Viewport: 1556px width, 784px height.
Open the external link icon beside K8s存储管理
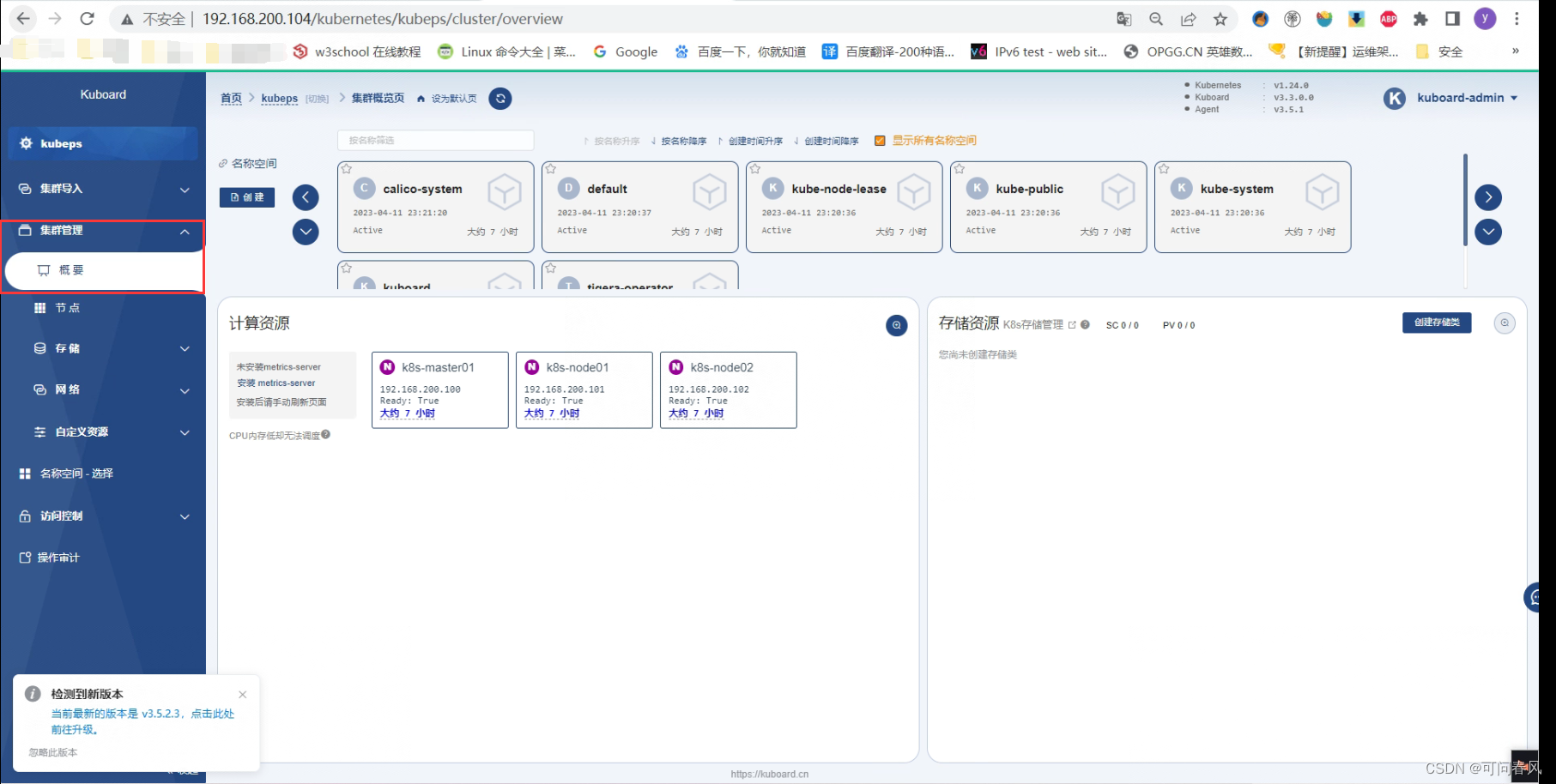pos(1072,324)
